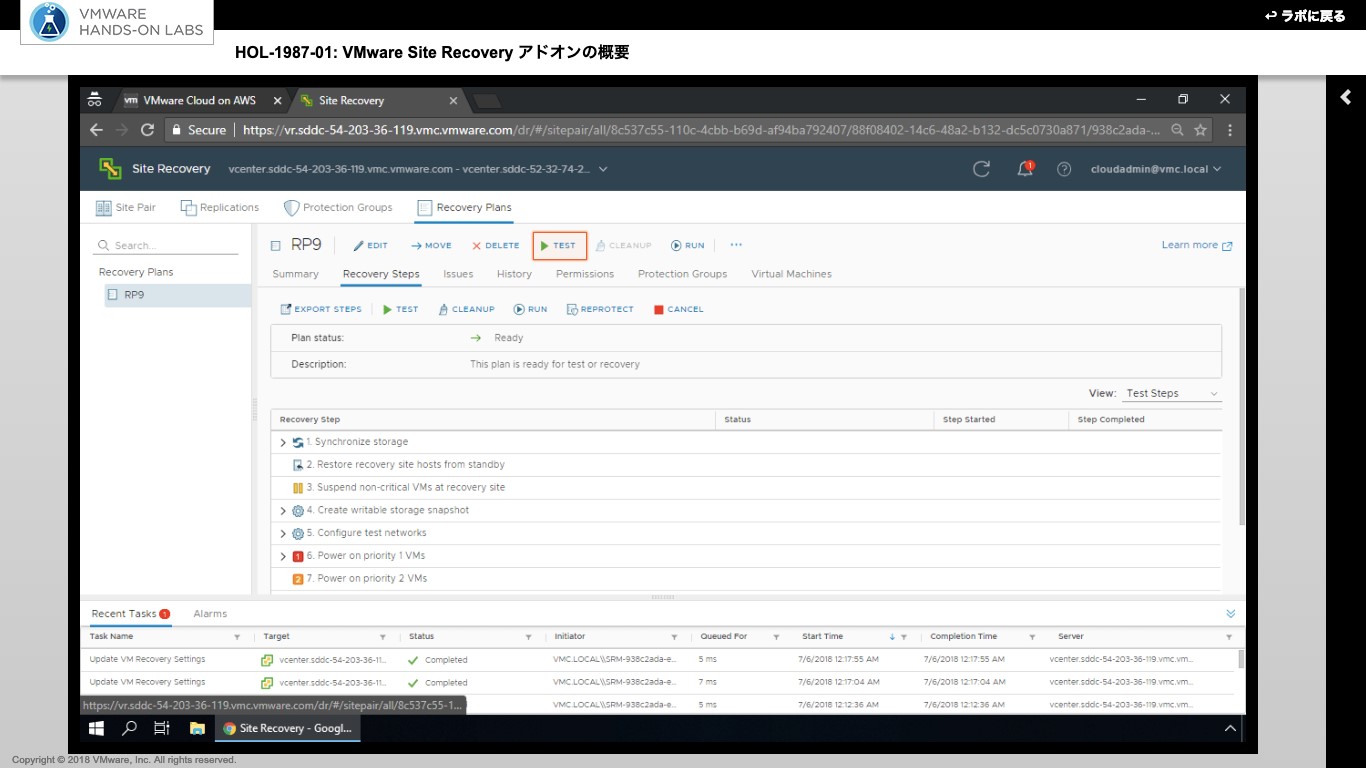
Task: Click Site Recovery Chrome taskbar button
Action: 287,728
